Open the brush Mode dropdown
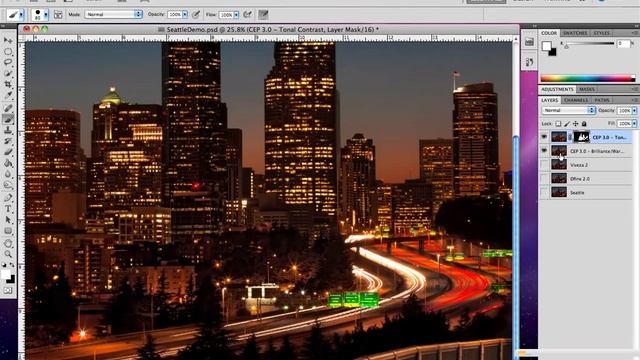 (x=113, y=14)
